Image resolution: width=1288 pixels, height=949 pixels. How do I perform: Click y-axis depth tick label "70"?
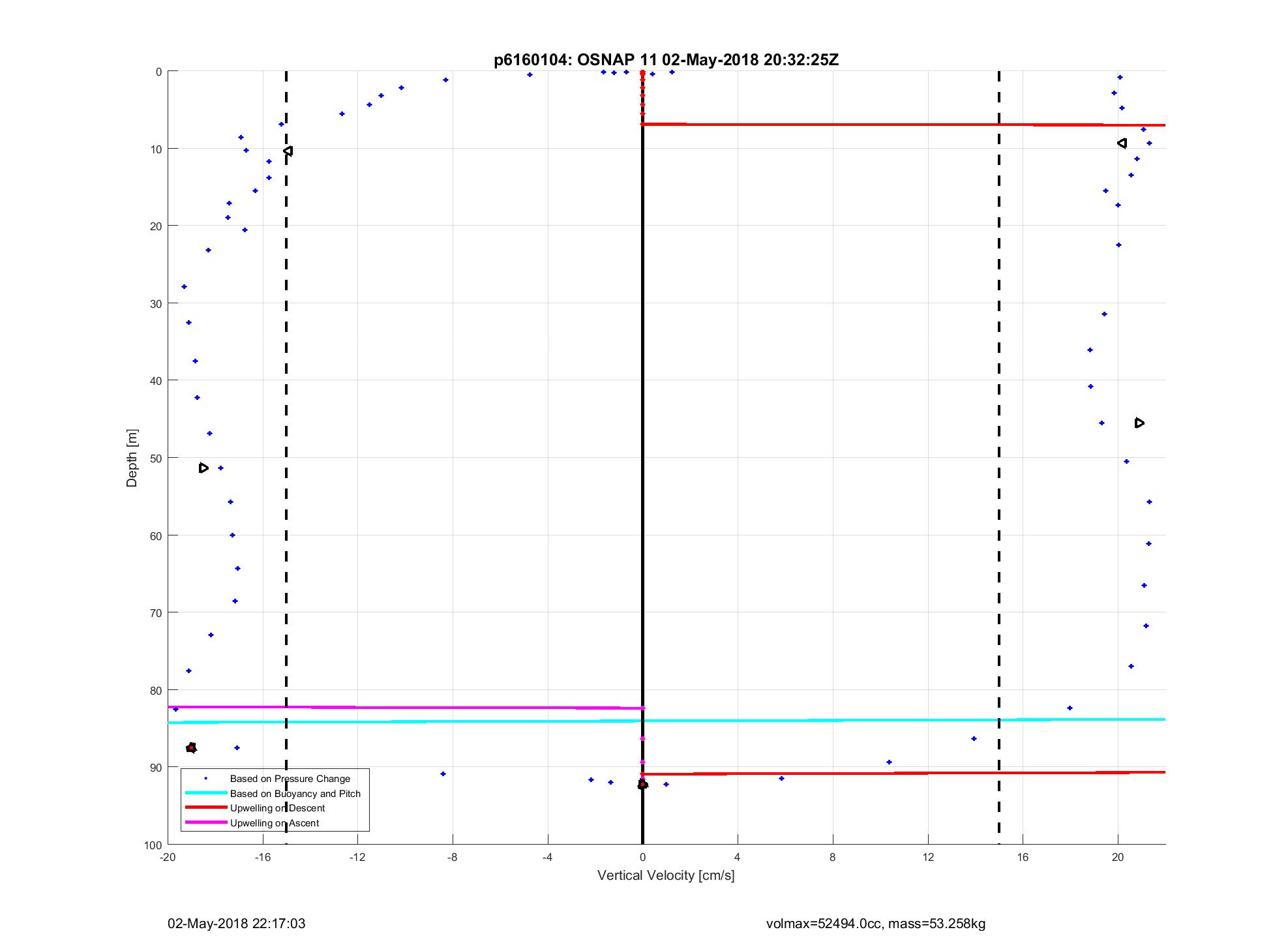point(156,612)
